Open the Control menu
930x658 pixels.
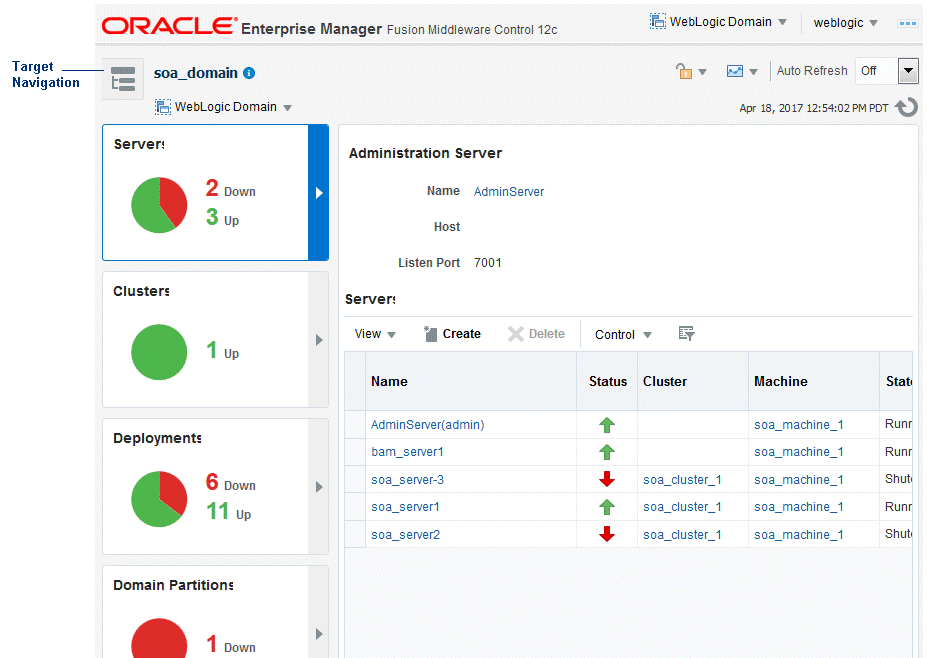[623, 335]
